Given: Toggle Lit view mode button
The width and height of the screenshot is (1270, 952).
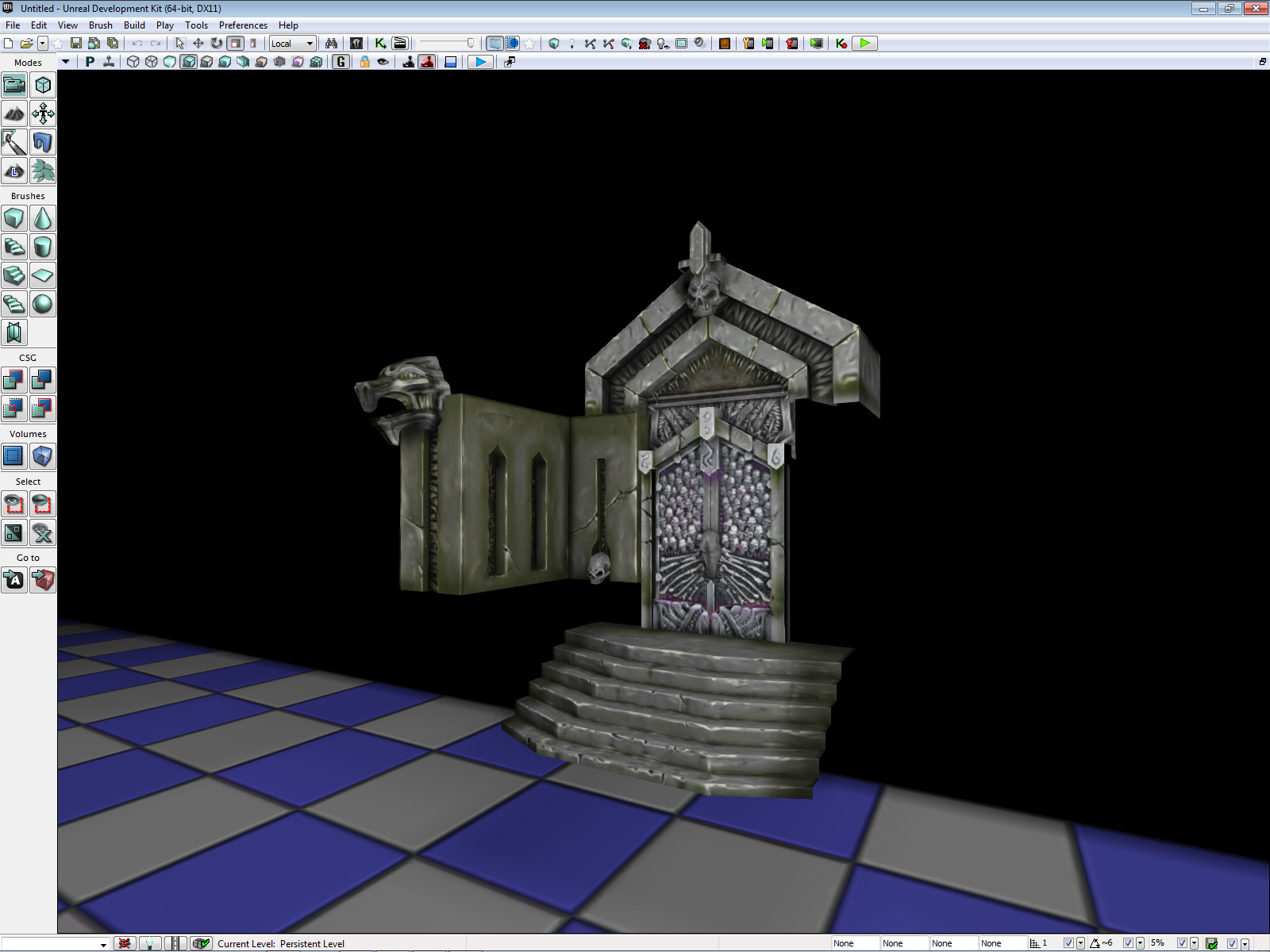Looking at the screenshot, I should pyautogui.click(x=189, y=62).
